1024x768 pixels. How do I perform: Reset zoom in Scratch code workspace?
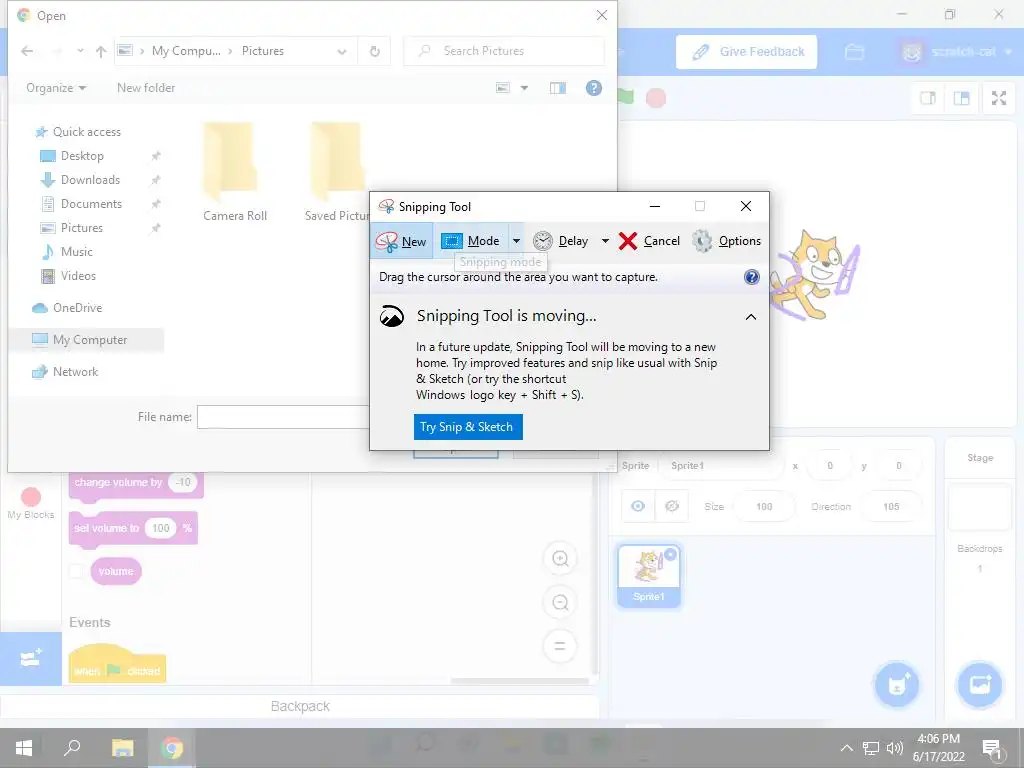pos(560,647)
